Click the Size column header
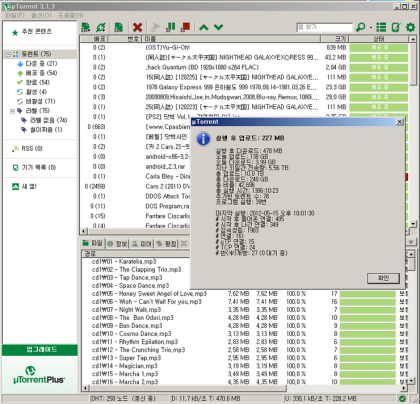The width and height of the screenshot is (420, 404). (x=335, y=39)
